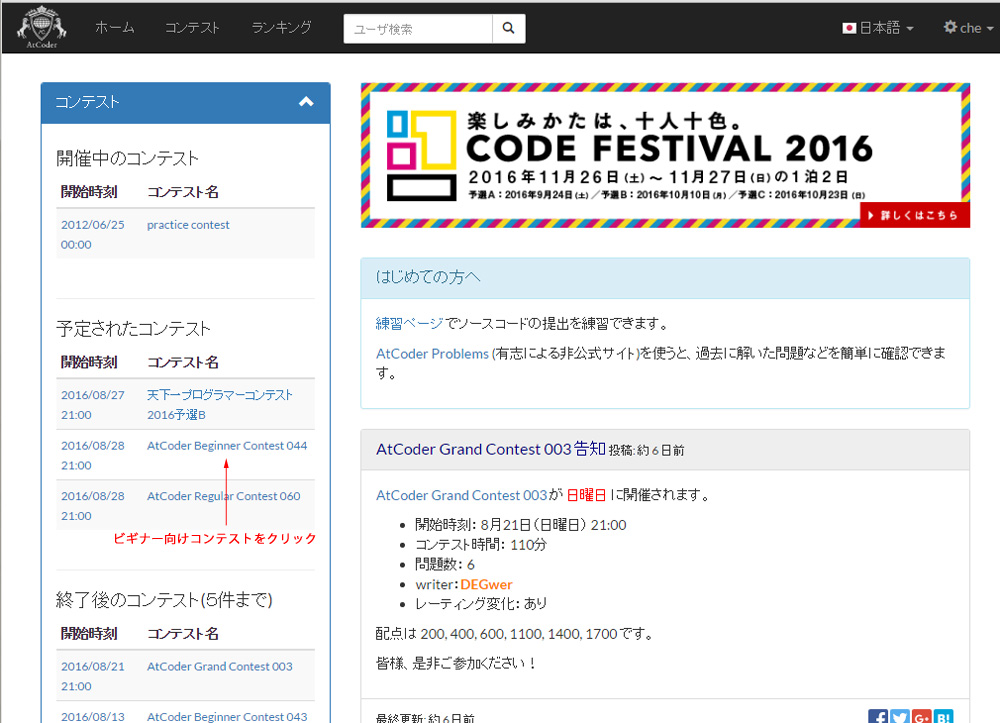This screenshot has height=723, width=1000.
Task: Click the 2016/08/27 21:00 start time
Action: click(x=92, y=405)
